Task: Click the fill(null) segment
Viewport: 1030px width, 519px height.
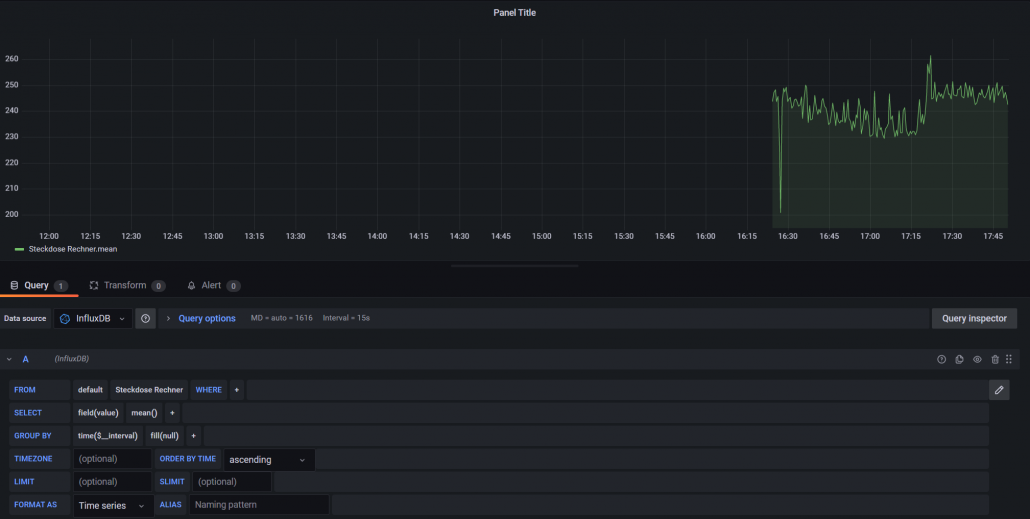Action: tap(164, 436)
